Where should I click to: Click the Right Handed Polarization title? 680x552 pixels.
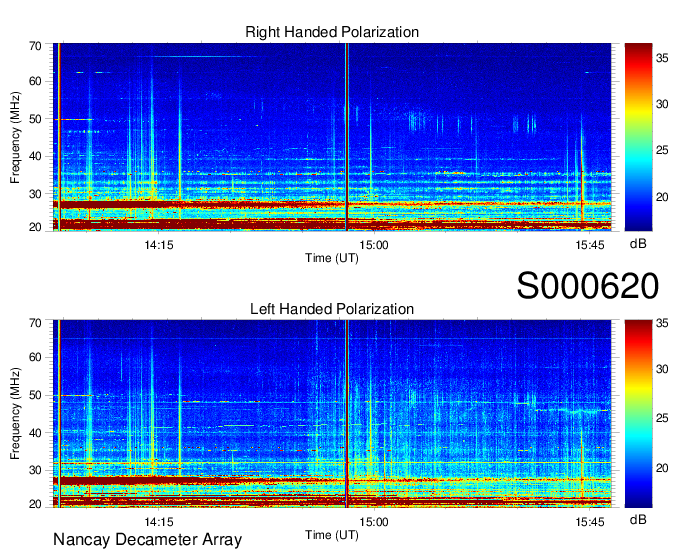point(332,32)
